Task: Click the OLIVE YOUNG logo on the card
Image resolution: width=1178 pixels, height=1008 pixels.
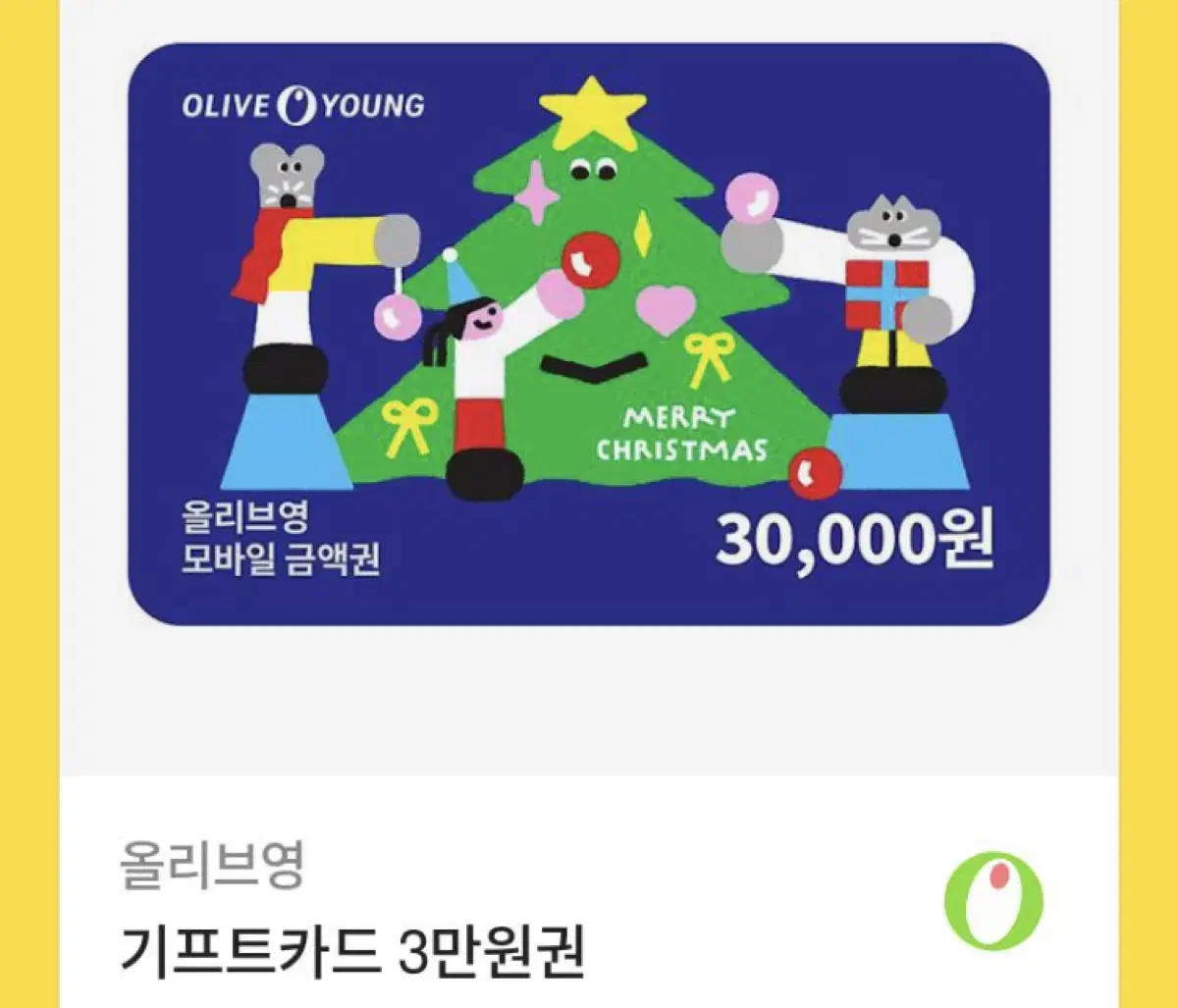Action: point(303,105)
